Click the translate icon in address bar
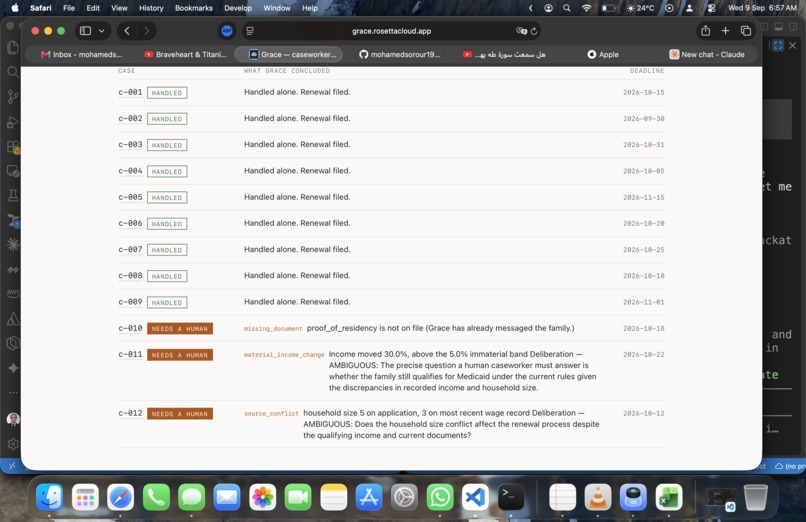The width and height of the screenshot is (806, 522). pyautogui.click(x=521, y=31)
